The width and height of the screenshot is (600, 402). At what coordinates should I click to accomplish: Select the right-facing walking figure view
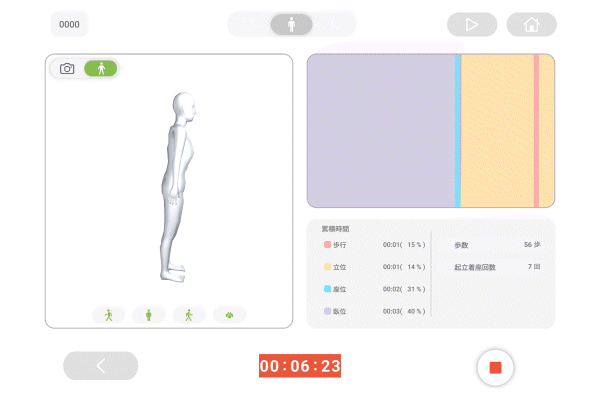coord(189,315)
